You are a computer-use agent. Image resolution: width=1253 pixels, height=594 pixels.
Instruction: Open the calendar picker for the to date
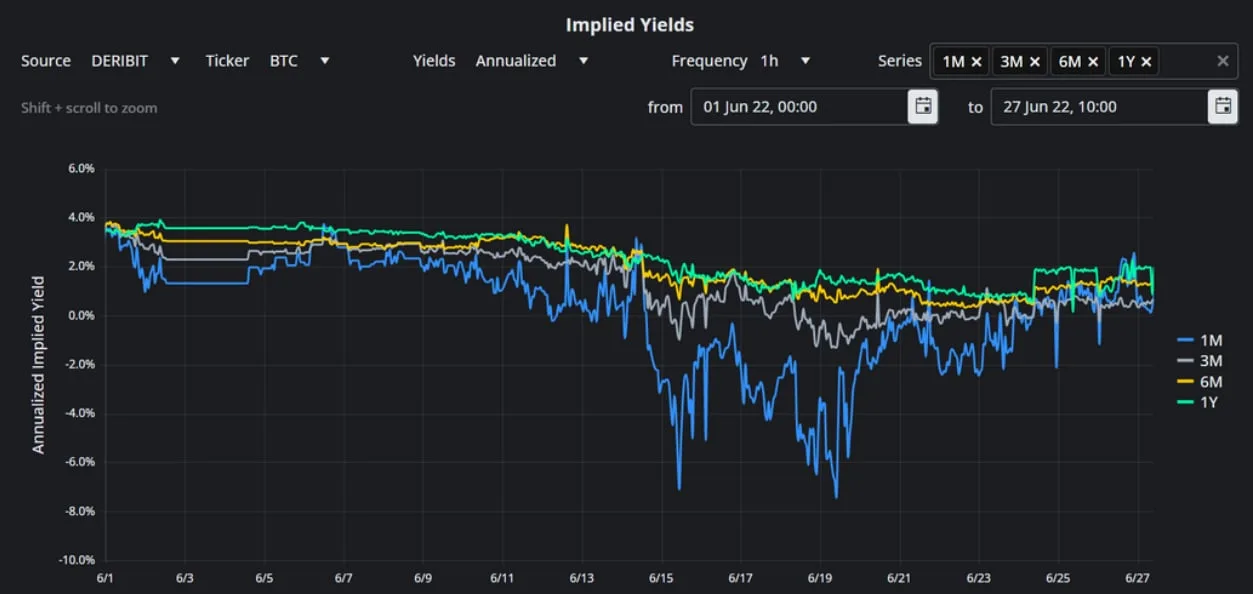[1222, 107]
